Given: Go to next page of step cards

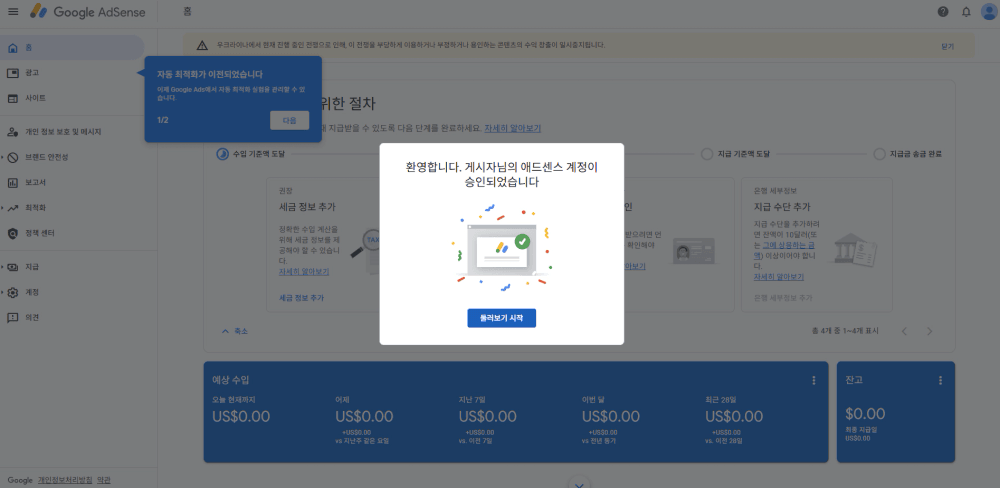Looking at the screenshot, I should pos(929,331).
